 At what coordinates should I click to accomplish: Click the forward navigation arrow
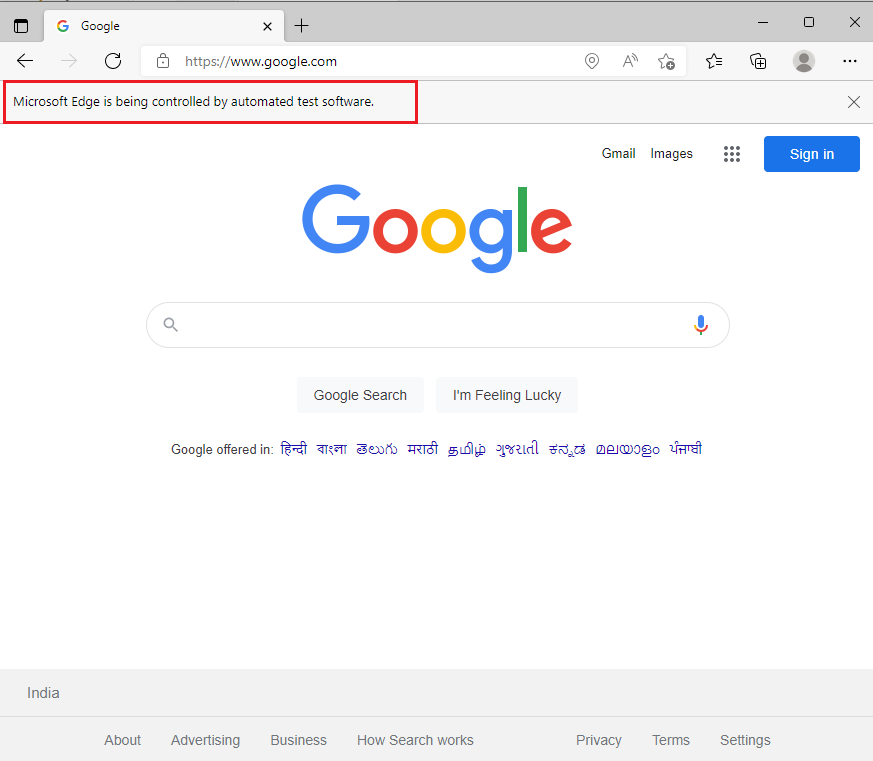[69, 61]
